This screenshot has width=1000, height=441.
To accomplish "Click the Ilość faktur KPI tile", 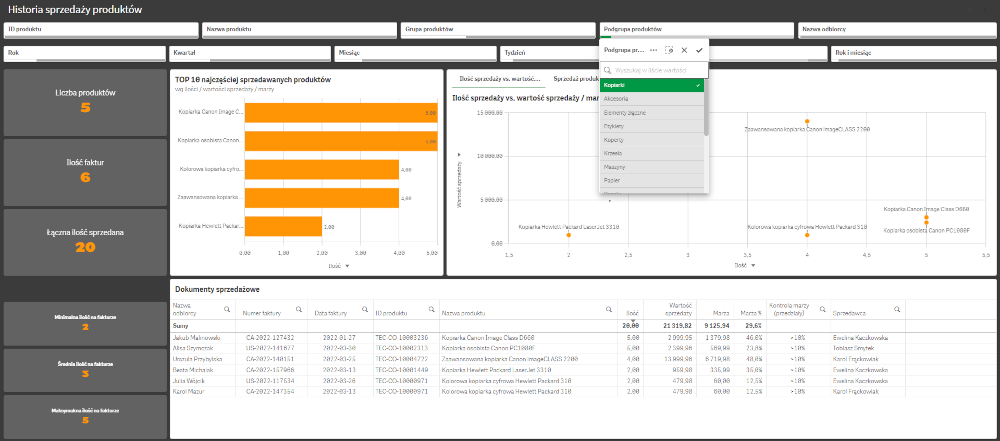I will coord(85,172).
